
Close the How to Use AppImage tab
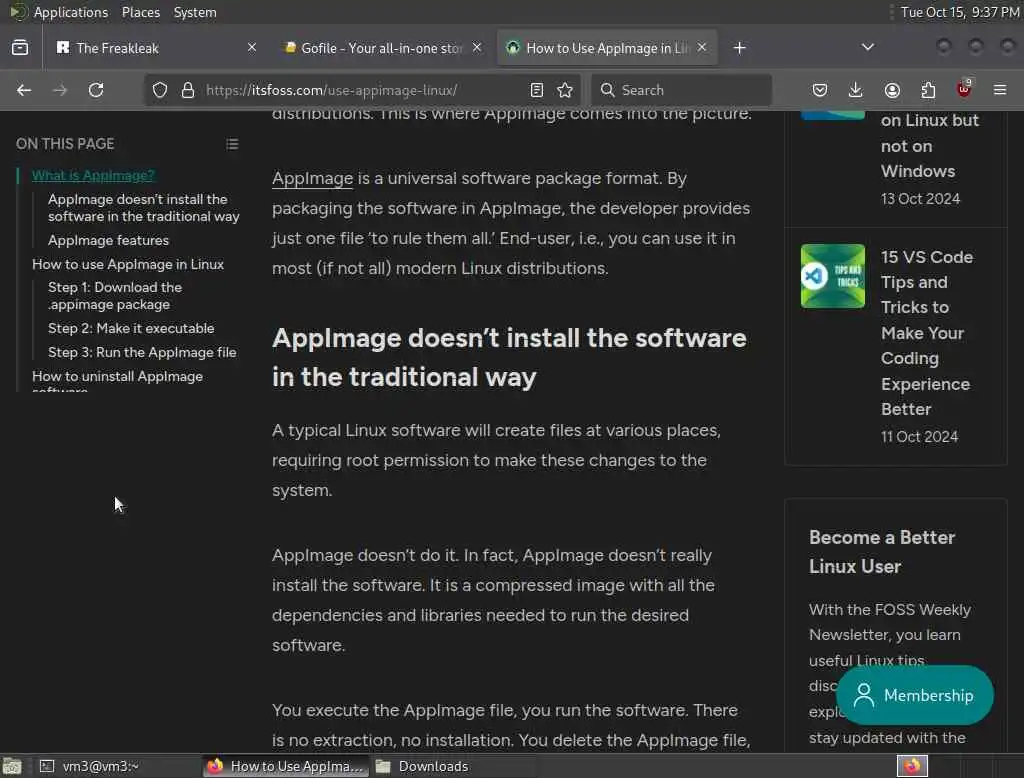pos(702,47)
